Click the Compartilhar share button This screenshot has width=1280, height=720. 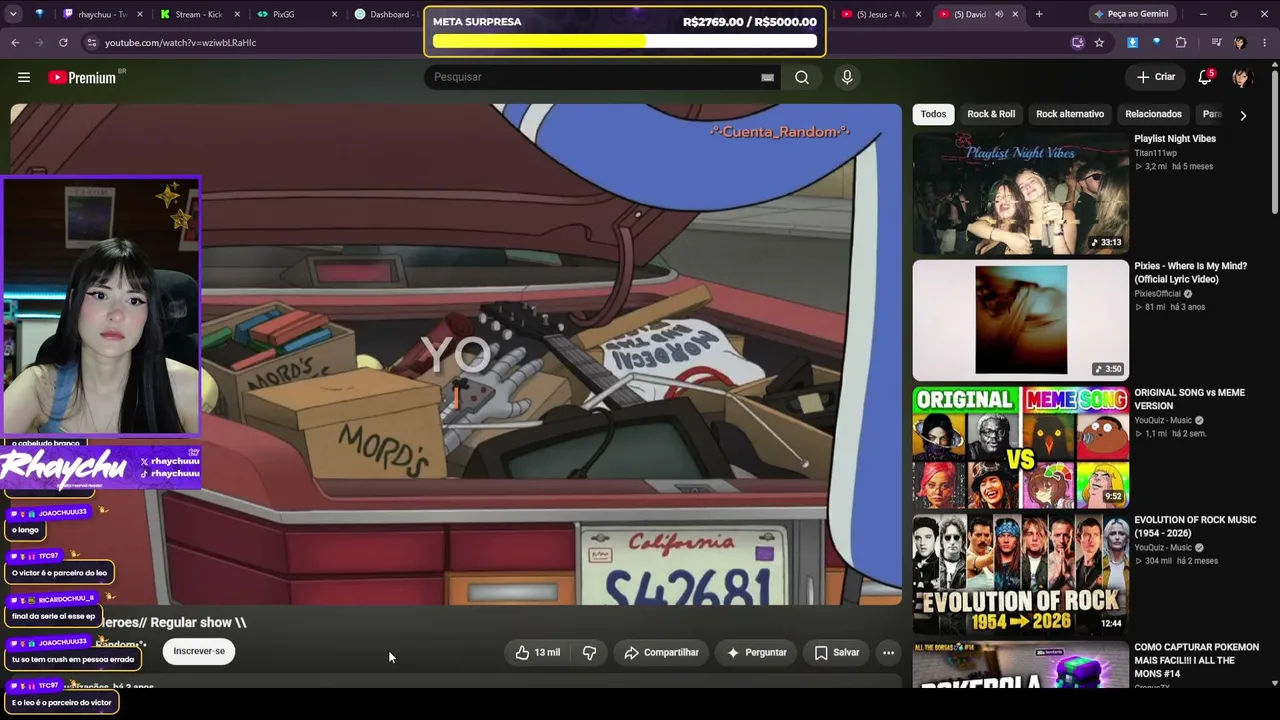pos(661,652)
